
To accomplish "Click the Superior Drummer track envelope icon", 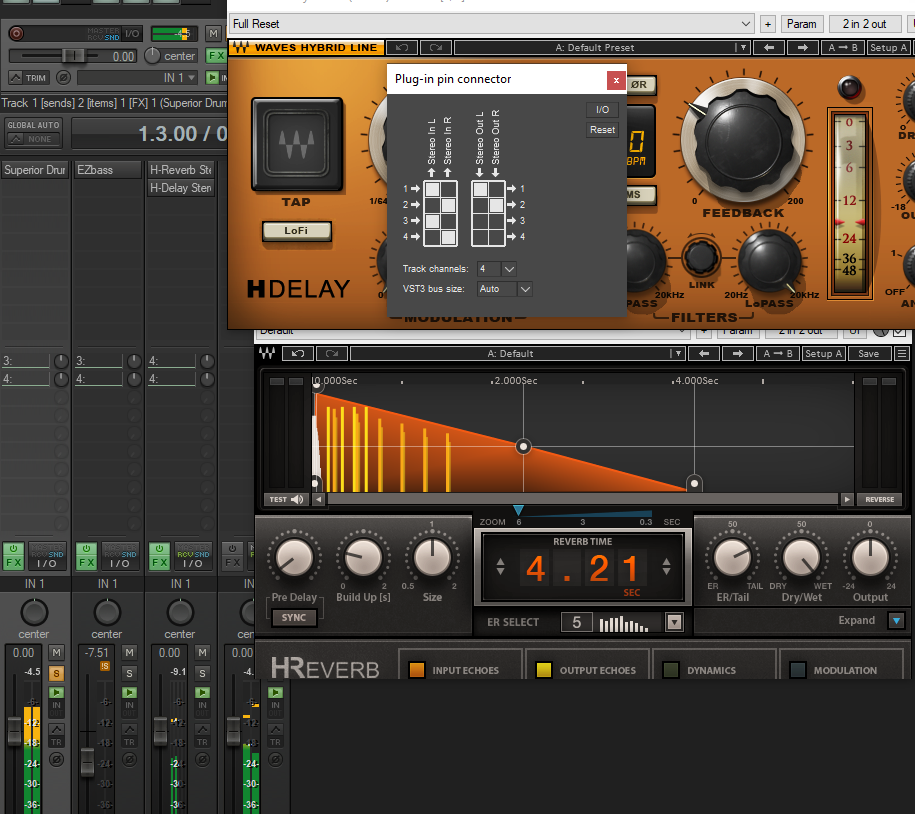I will (x=57, y=729).
